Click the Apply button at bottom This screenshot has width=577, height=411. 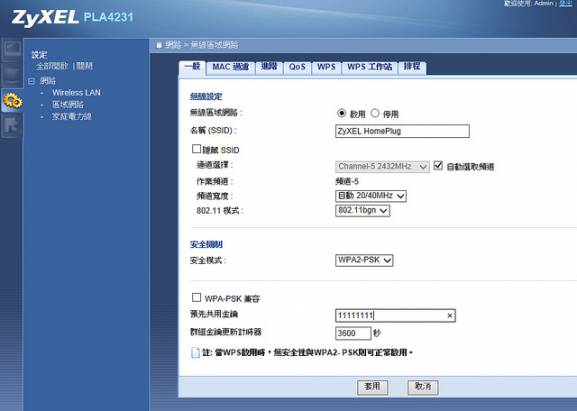[x=372, y=387]
